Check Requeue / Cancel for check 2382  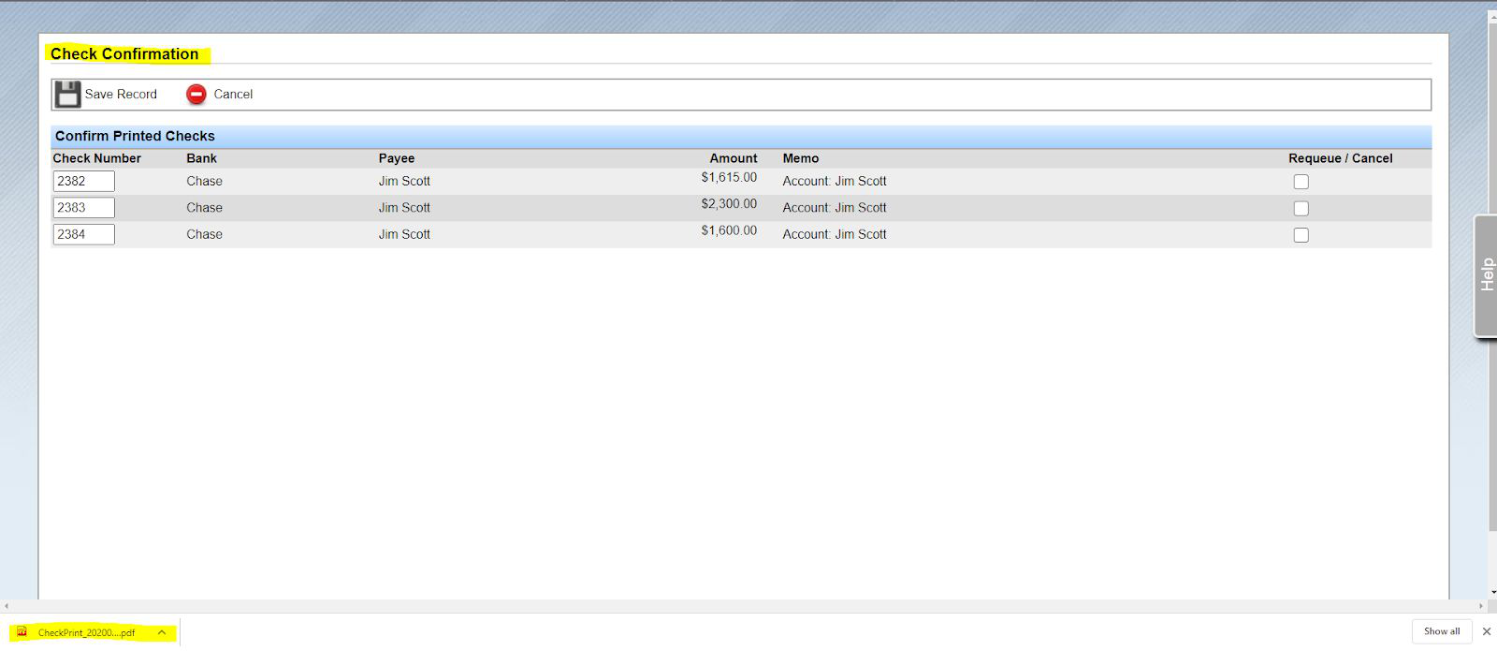1301,182
